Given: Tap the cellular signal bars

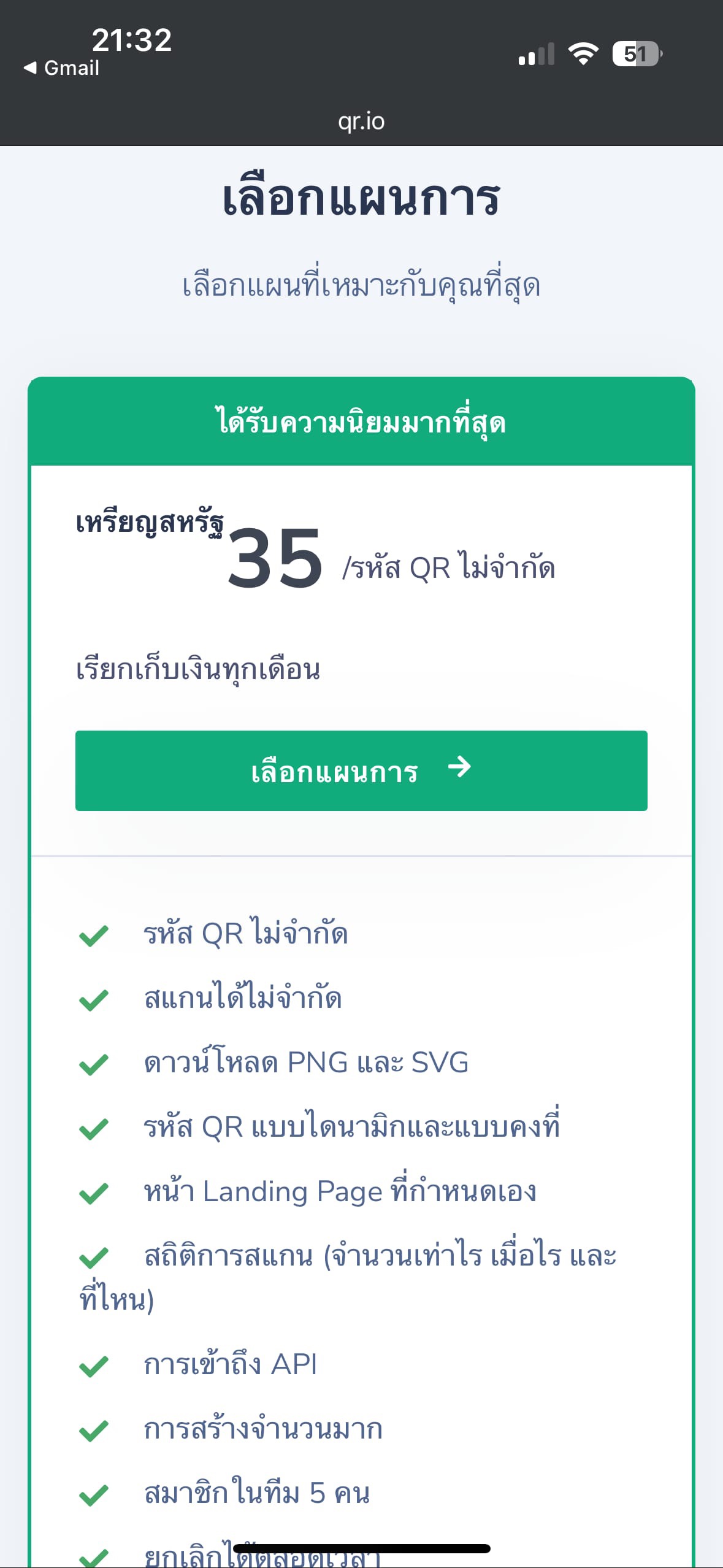Looking at the screenshot, I should coord(536,54).
